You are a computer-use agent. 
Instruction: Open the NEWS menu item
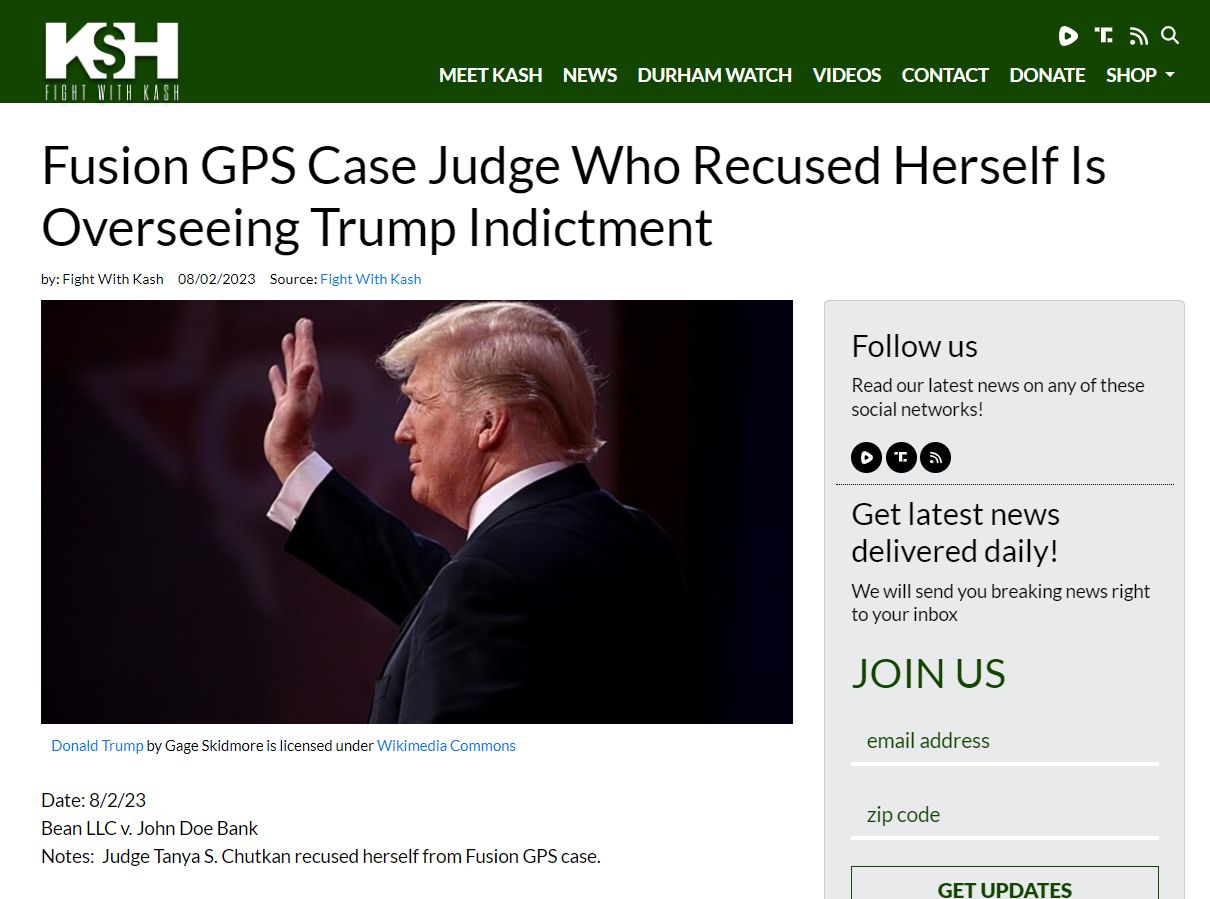pos(590,75)
